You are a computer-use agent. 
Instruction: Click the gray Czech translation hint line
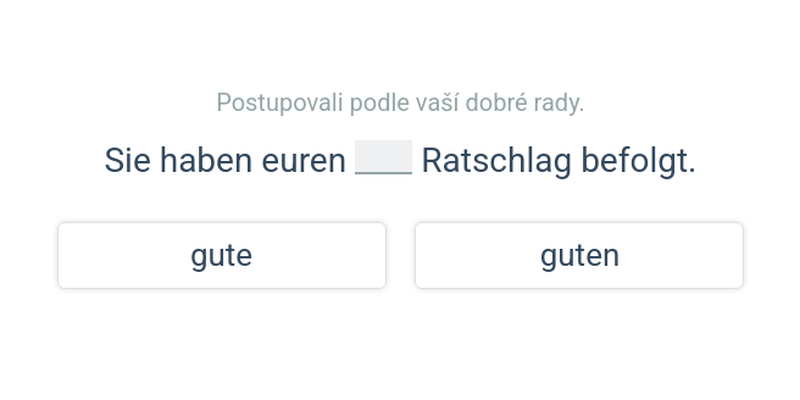[x=400, y=103]
